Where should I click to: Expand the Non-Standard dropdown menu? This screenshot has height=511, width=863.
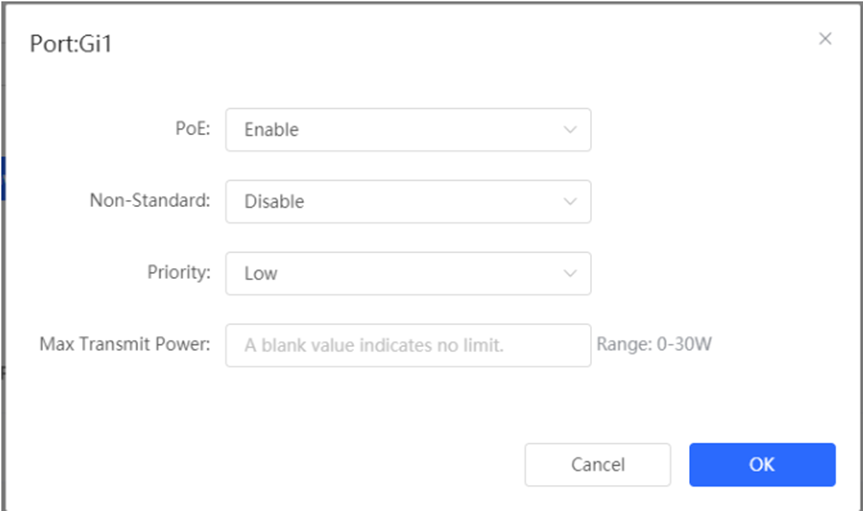click(x=408, y=202)
